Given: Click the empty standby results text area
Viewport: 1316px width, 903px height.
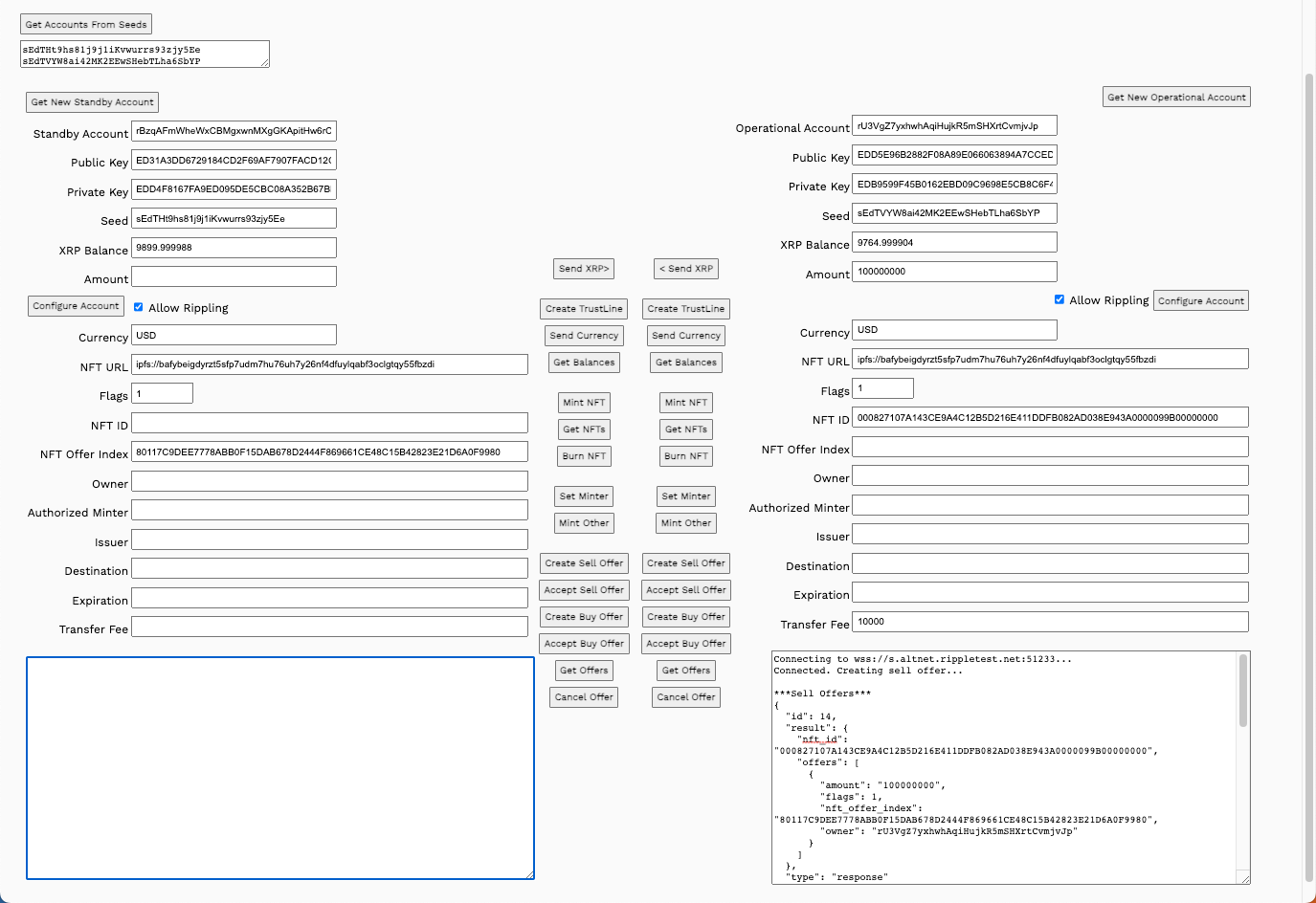Looking at the screenshot, I should pyautogui.click(x=279, y=767).
